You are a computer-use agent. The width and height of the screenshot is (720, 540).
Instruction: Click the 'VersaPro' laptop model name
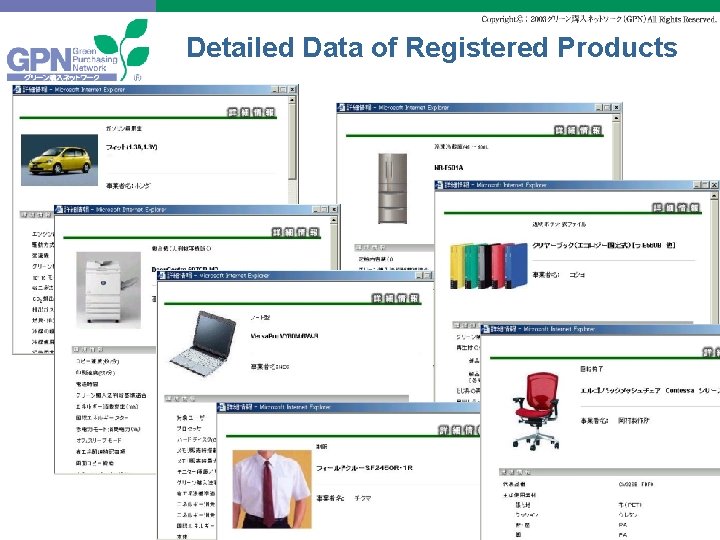[284, 336]
